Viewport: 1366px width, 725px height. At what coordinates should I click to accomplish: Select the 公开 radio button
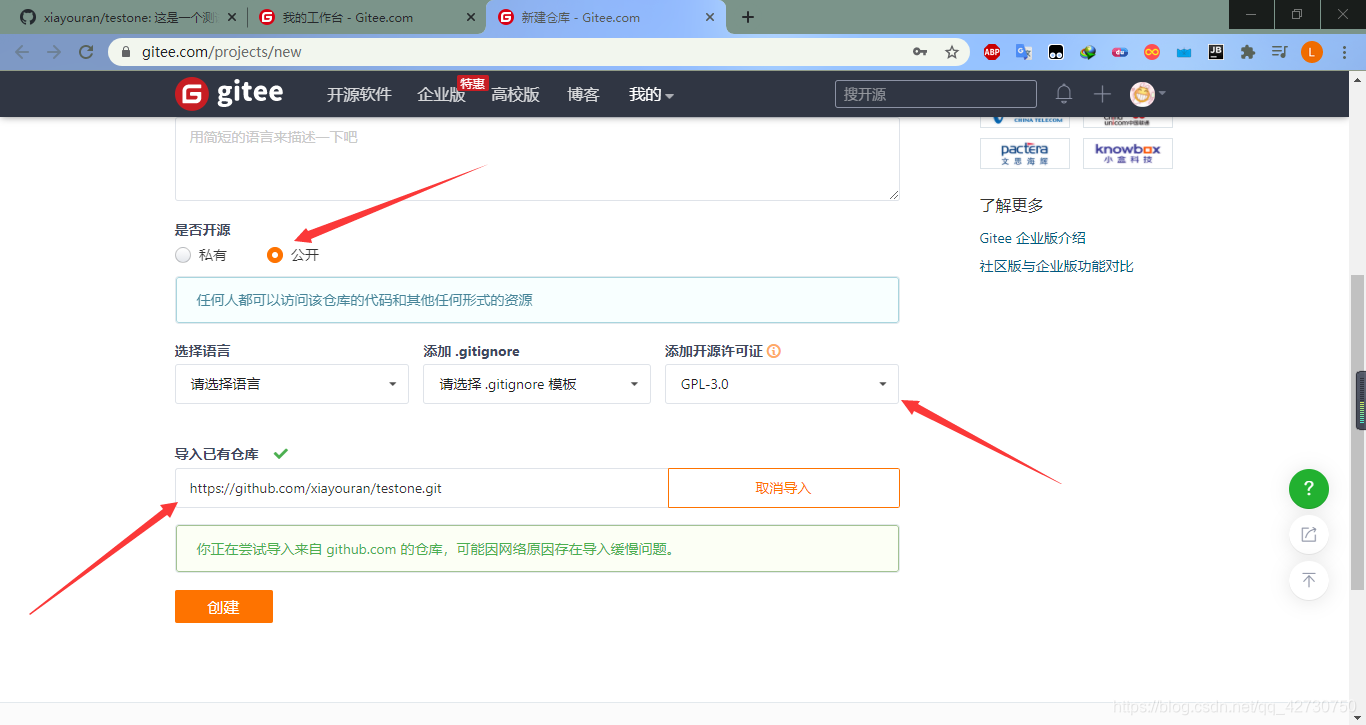pos(275,255)
